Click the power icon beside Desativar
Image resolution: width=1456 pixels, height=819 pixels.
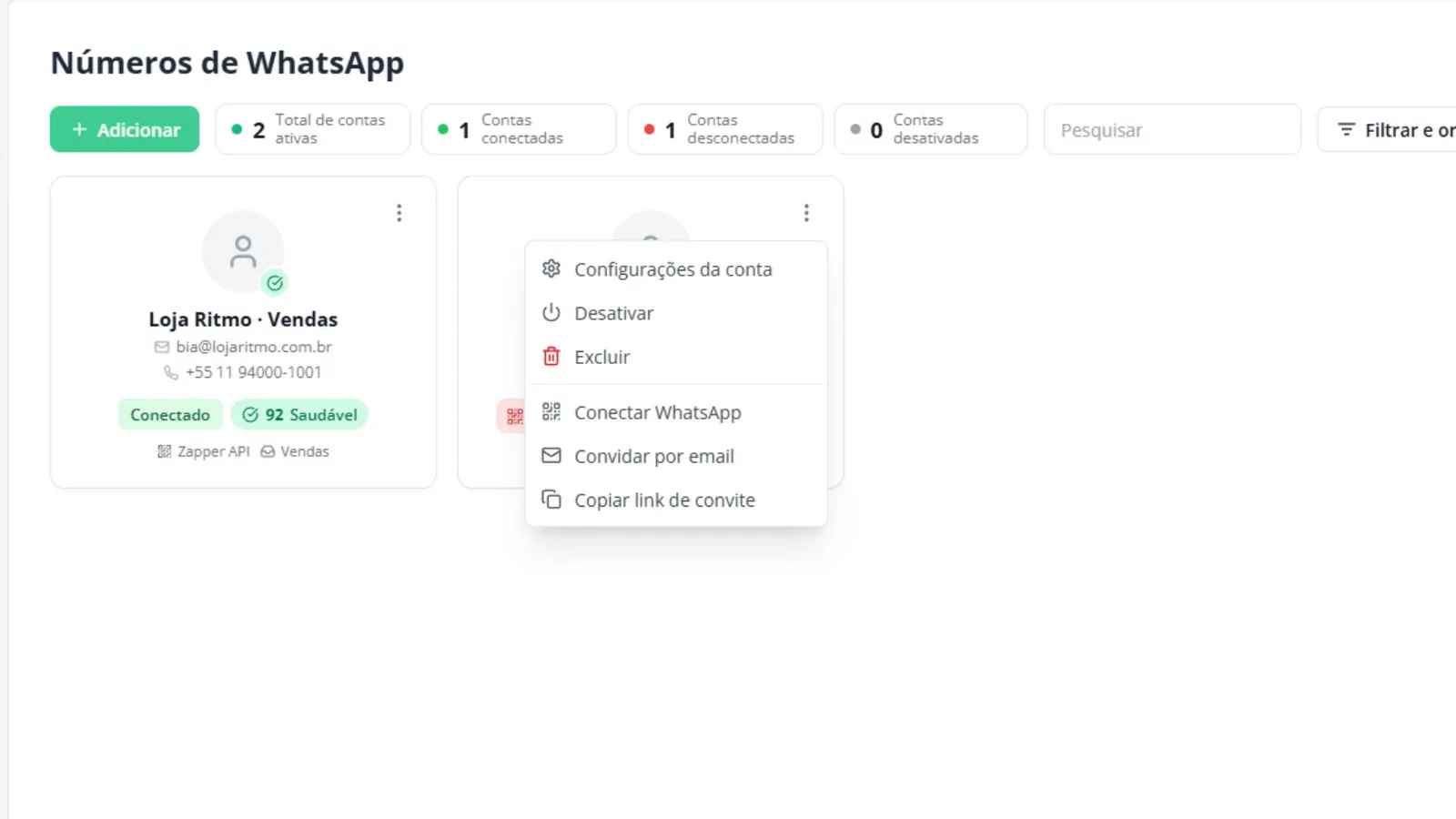[551, 312]
